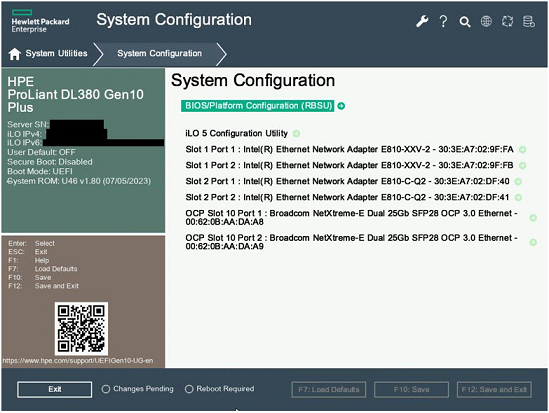Open OCP Slot 10 Port 2 Broadcom adapter
This screenshot has height=413, width=549.
click(x=352, y=242)
